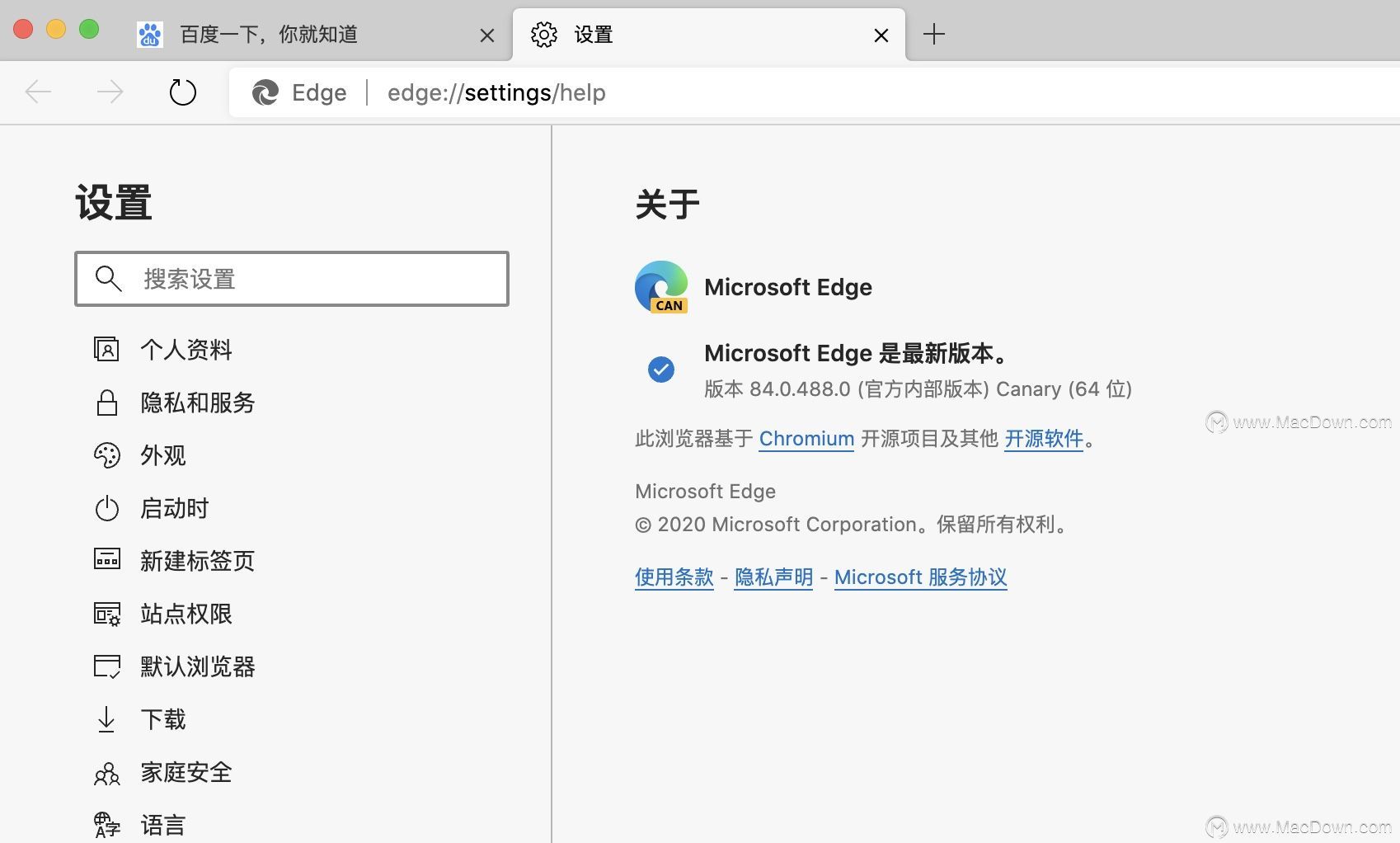This screenshot has height=843, width=1400.
Task: Click the 2020 Microsoft Corporation copyright text
Action: click(x=853, y=525)
